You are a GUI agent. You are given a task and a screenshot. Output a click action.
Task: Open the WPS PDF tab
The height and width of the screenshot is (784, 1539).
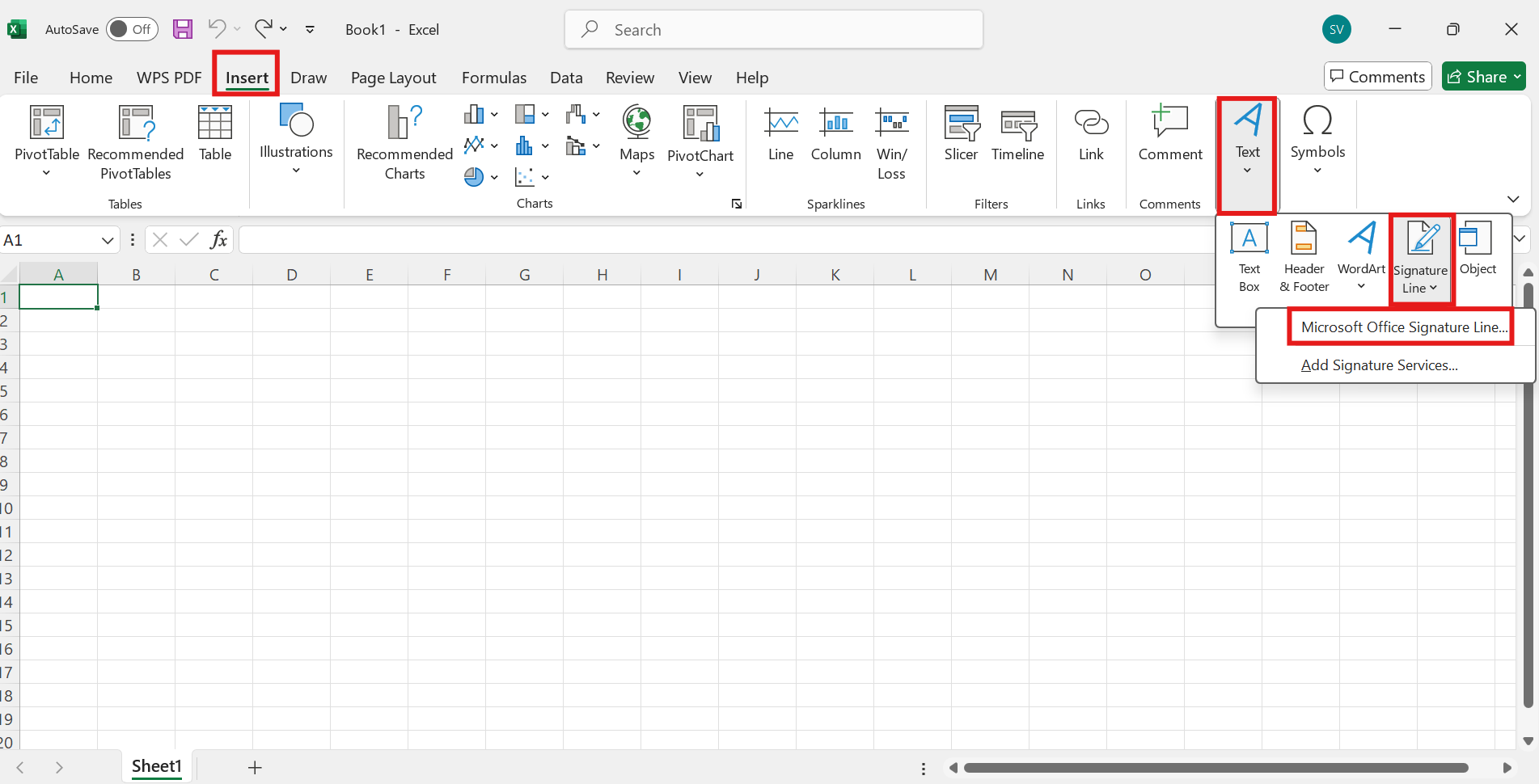coord(169,78)
